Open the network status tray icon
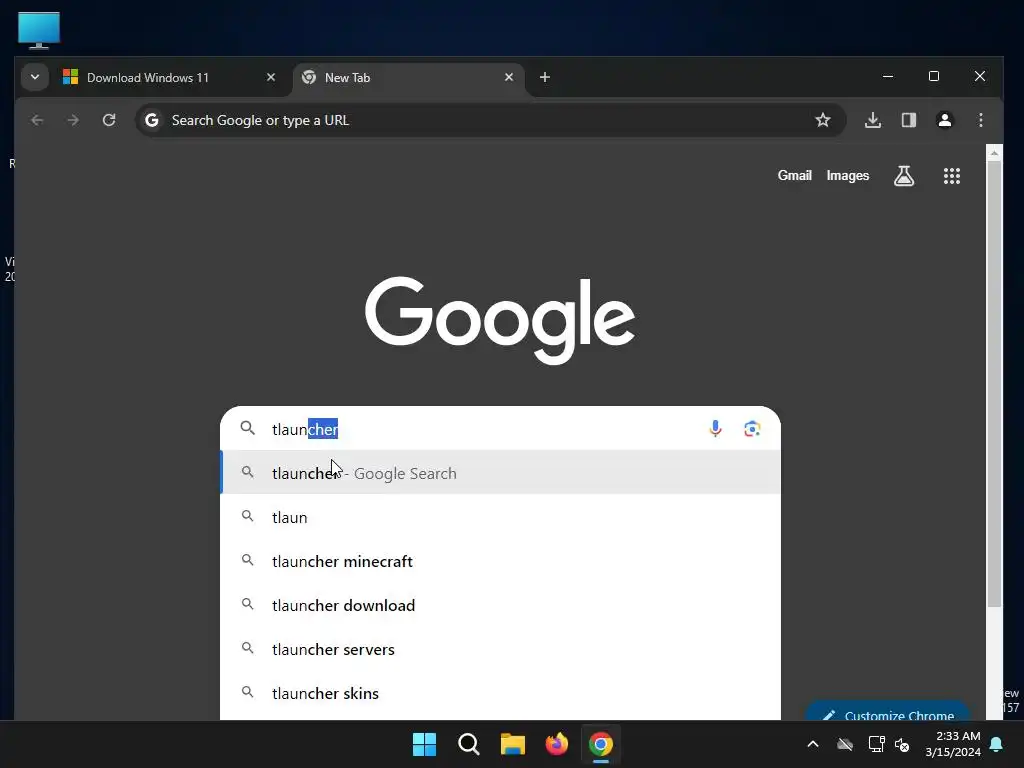 click(876, 744)
